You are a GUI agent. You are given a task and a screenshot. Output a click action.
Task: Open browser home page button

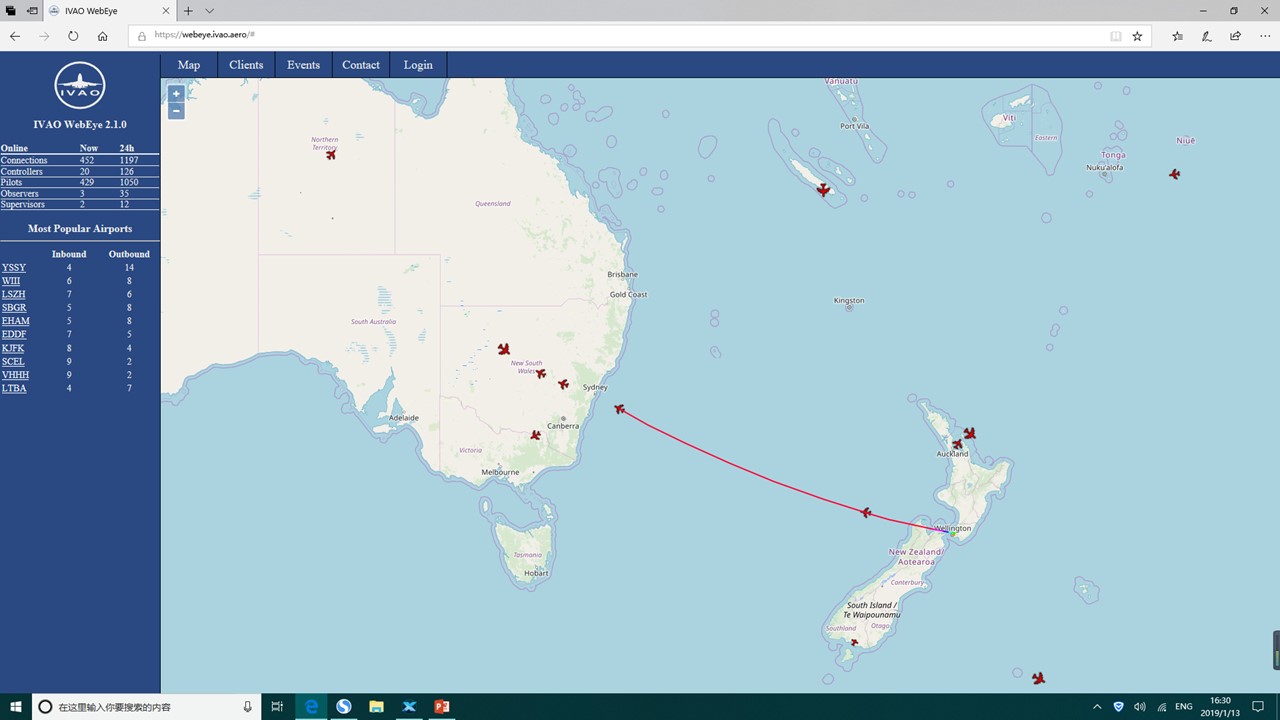(102, 36)
